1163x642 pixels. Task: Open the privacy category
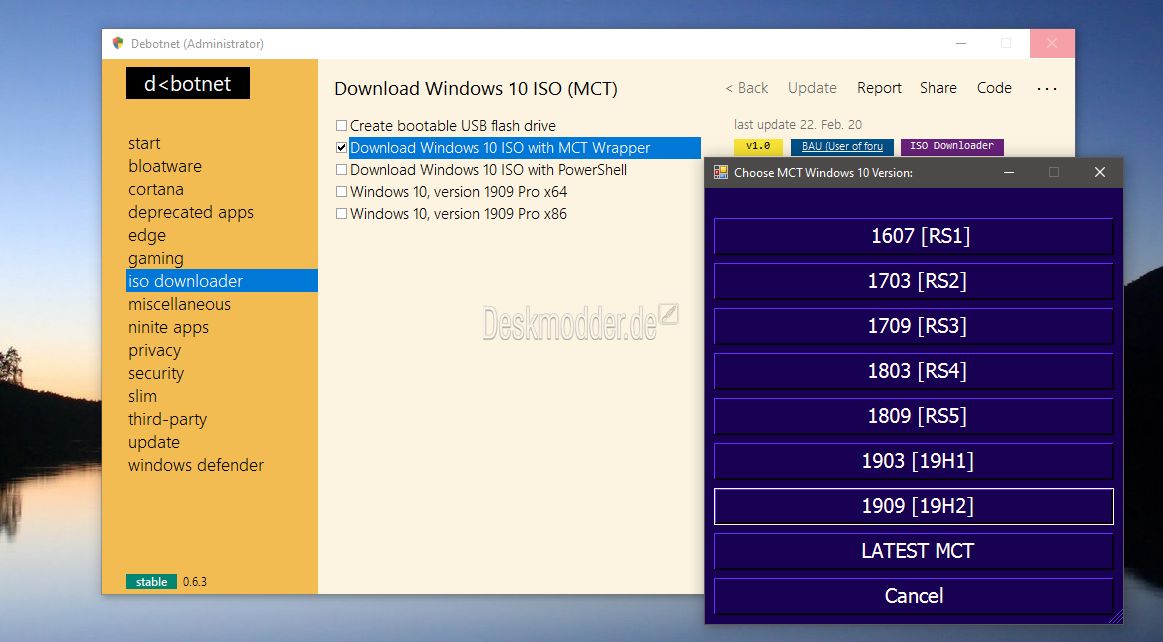pyautogui.click(x=154, y=350)
